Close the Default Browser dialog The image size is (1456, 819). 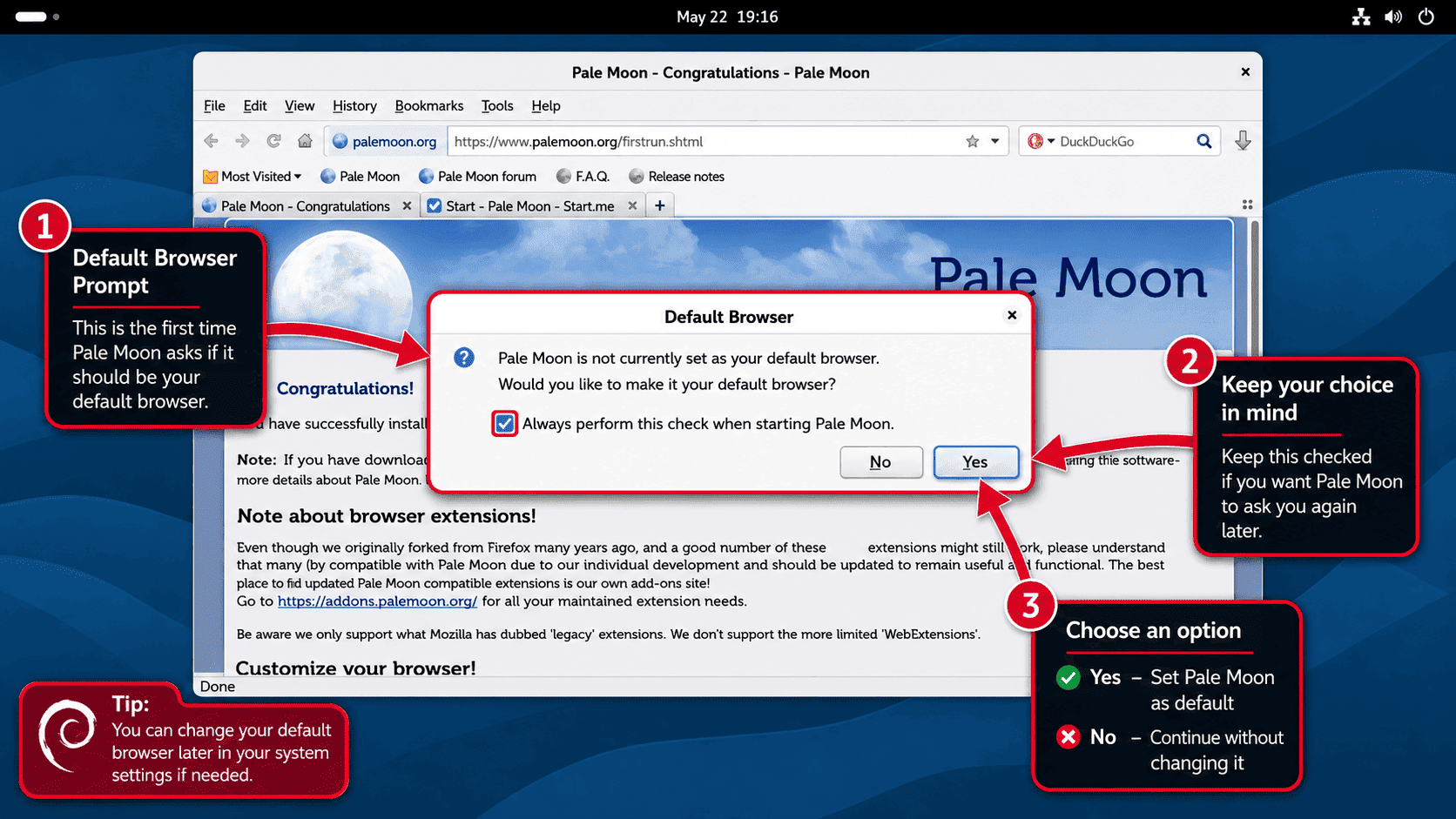coord(1012,315)
